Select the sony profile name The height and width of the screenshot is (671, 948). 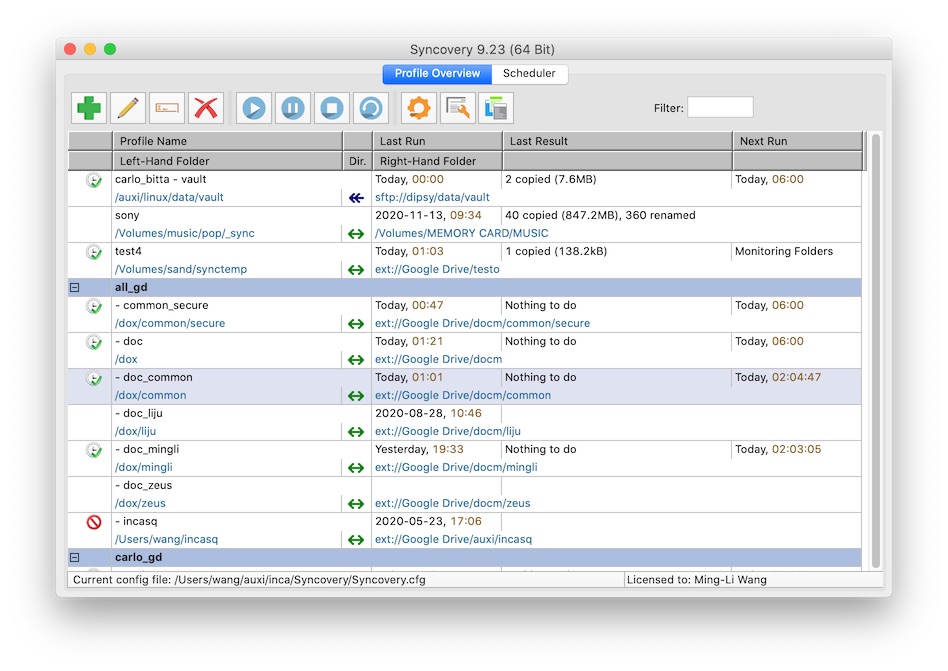point(127,216)
